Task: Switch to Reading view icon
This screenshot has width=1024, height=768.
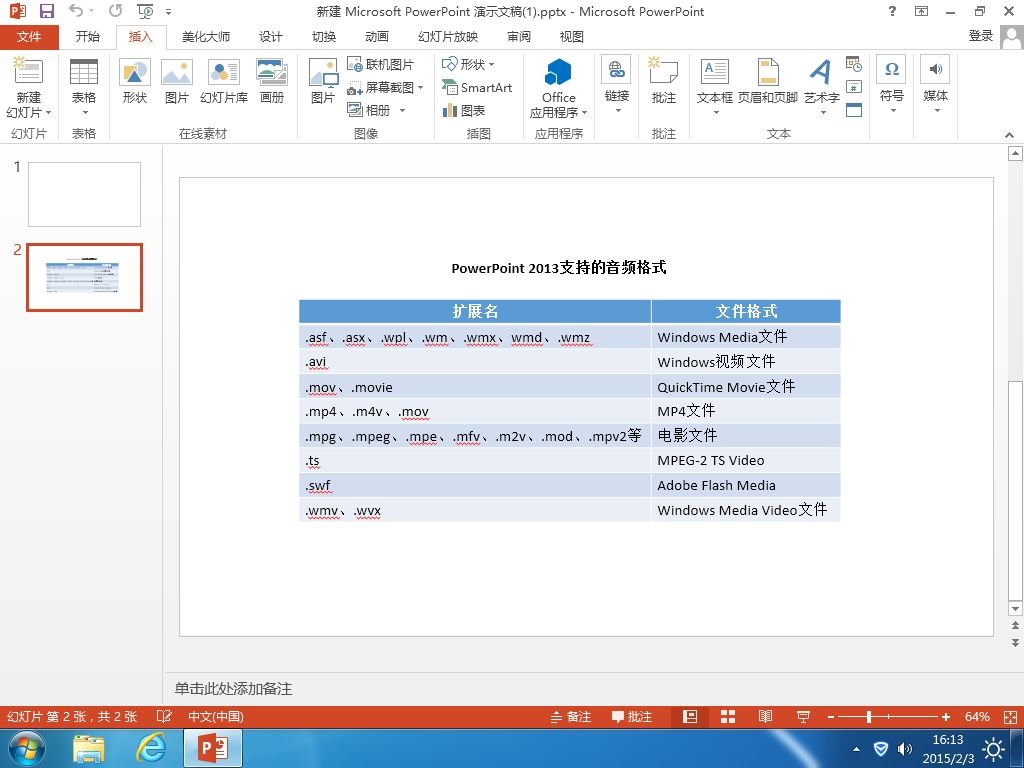Action: [x=765, y=716]
